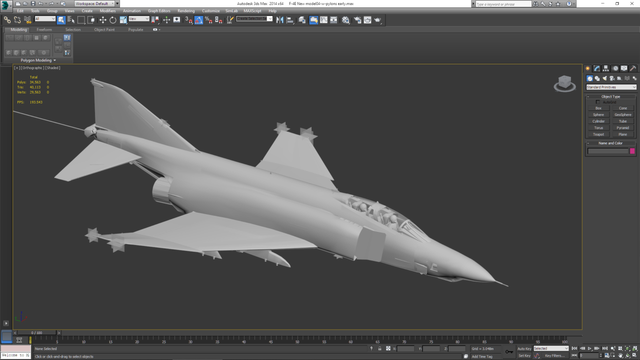Switch to the Object Paint ribbon tab
Image resolution: width=640 pixels, height=360 pixels.
coord(104,30)
